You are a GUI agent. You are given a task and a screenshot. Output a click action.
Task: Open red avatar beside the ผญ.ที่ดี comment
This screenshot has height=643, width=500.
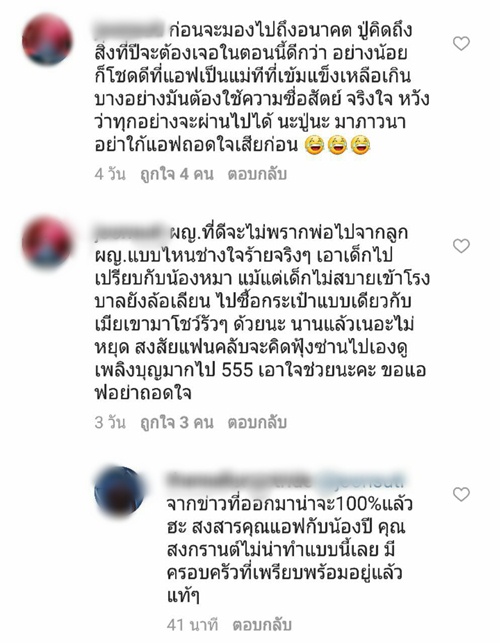(47, 242)
